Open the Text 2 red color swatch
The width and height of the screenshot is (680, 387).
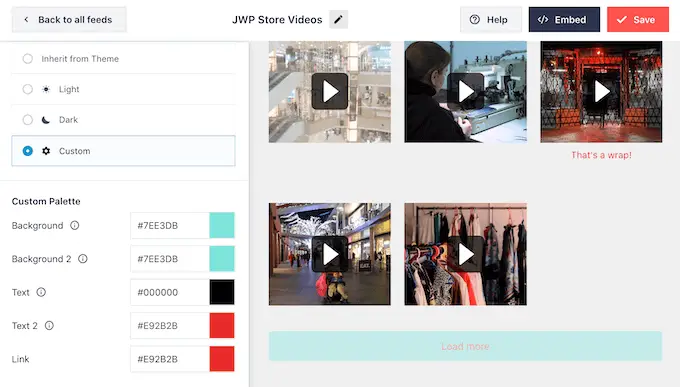222,325
